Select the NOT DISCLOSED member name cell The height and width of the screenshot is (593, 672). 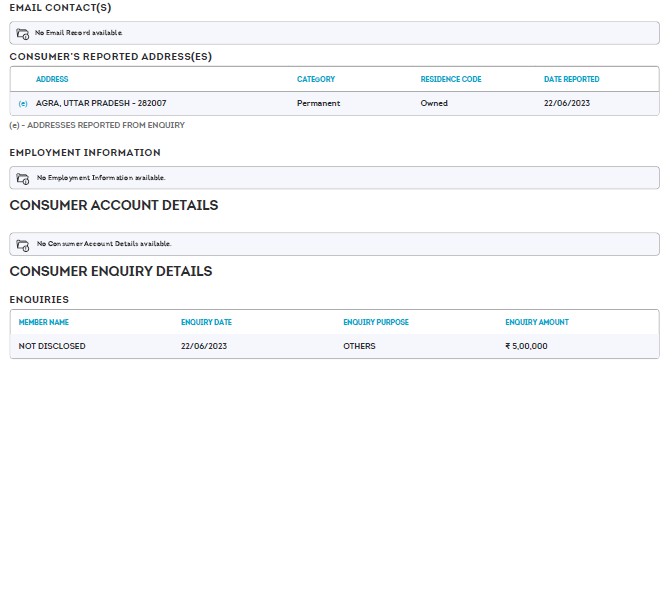pyautogui.click(x=52, y=346)
